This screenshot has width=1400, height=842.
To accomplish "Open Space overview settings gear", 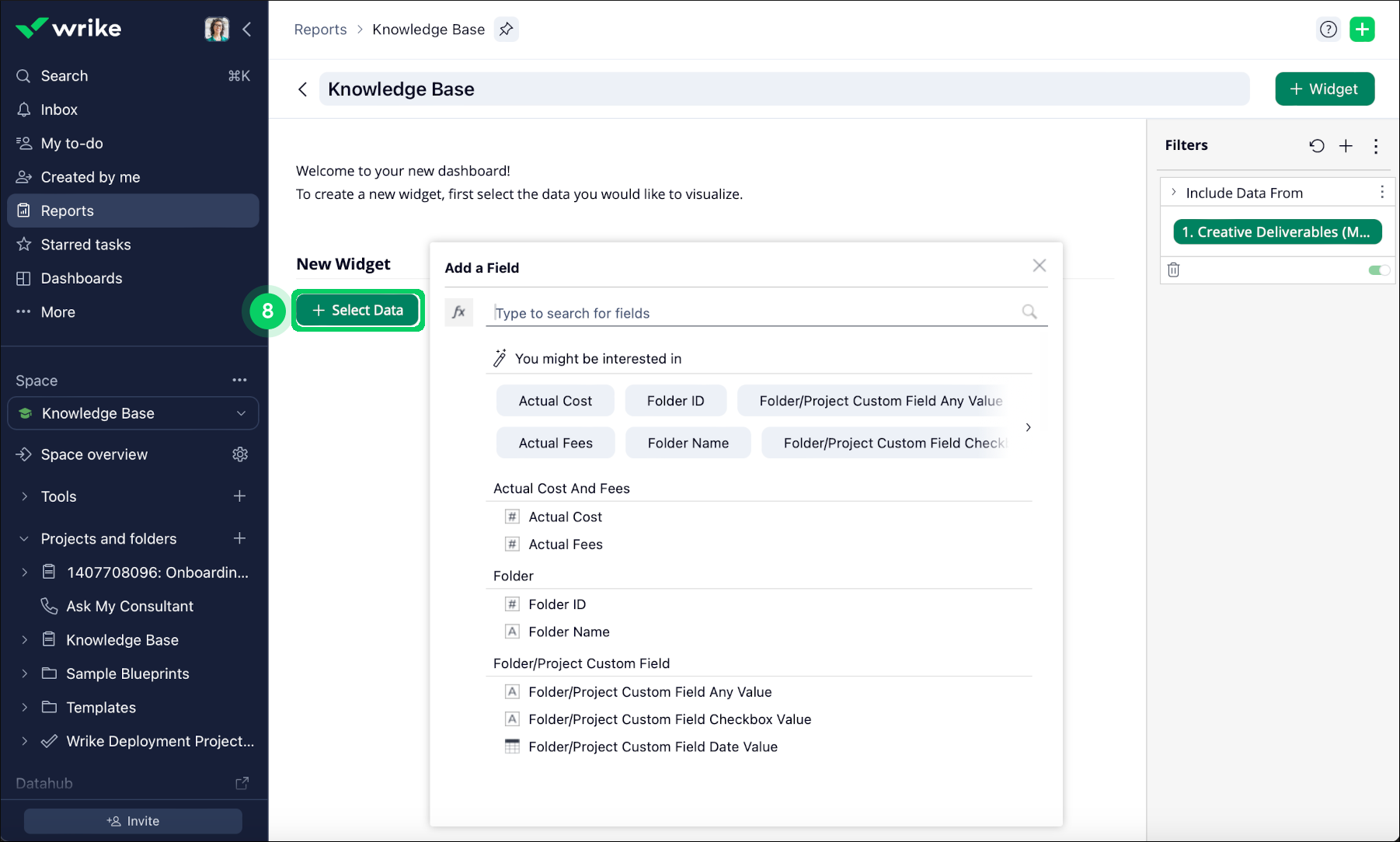I will 240,454.
